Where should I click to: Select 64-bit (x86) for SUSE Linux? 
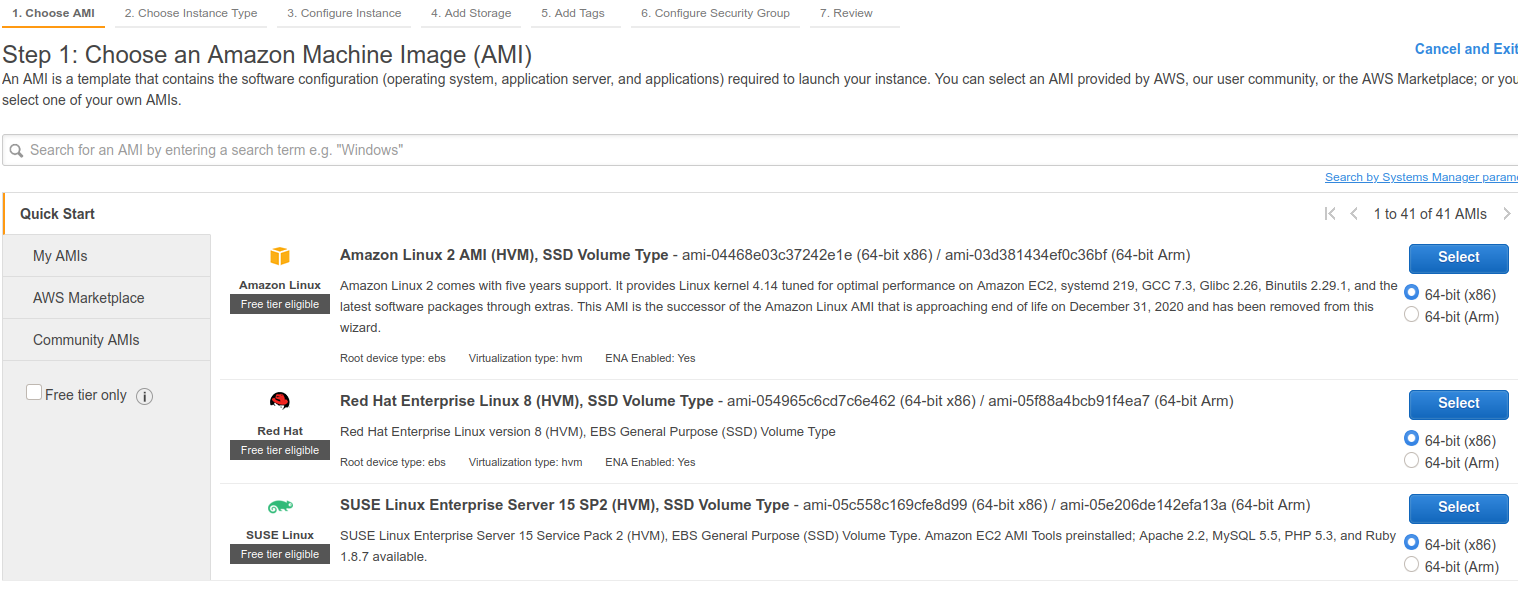click(1411, 543)
